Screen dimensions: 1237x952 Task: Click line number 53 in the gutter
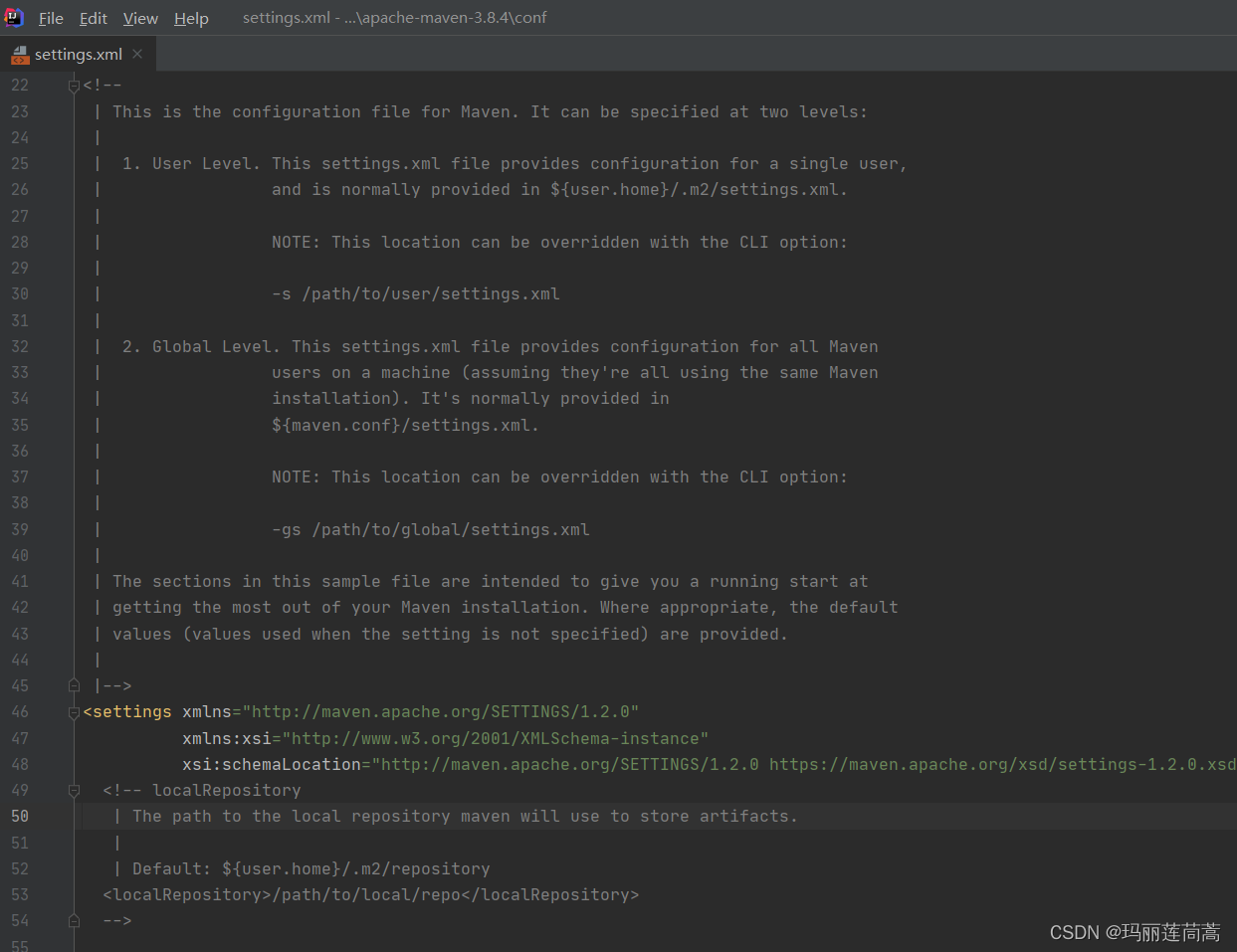pyautogui.click(x=20, y=894)
